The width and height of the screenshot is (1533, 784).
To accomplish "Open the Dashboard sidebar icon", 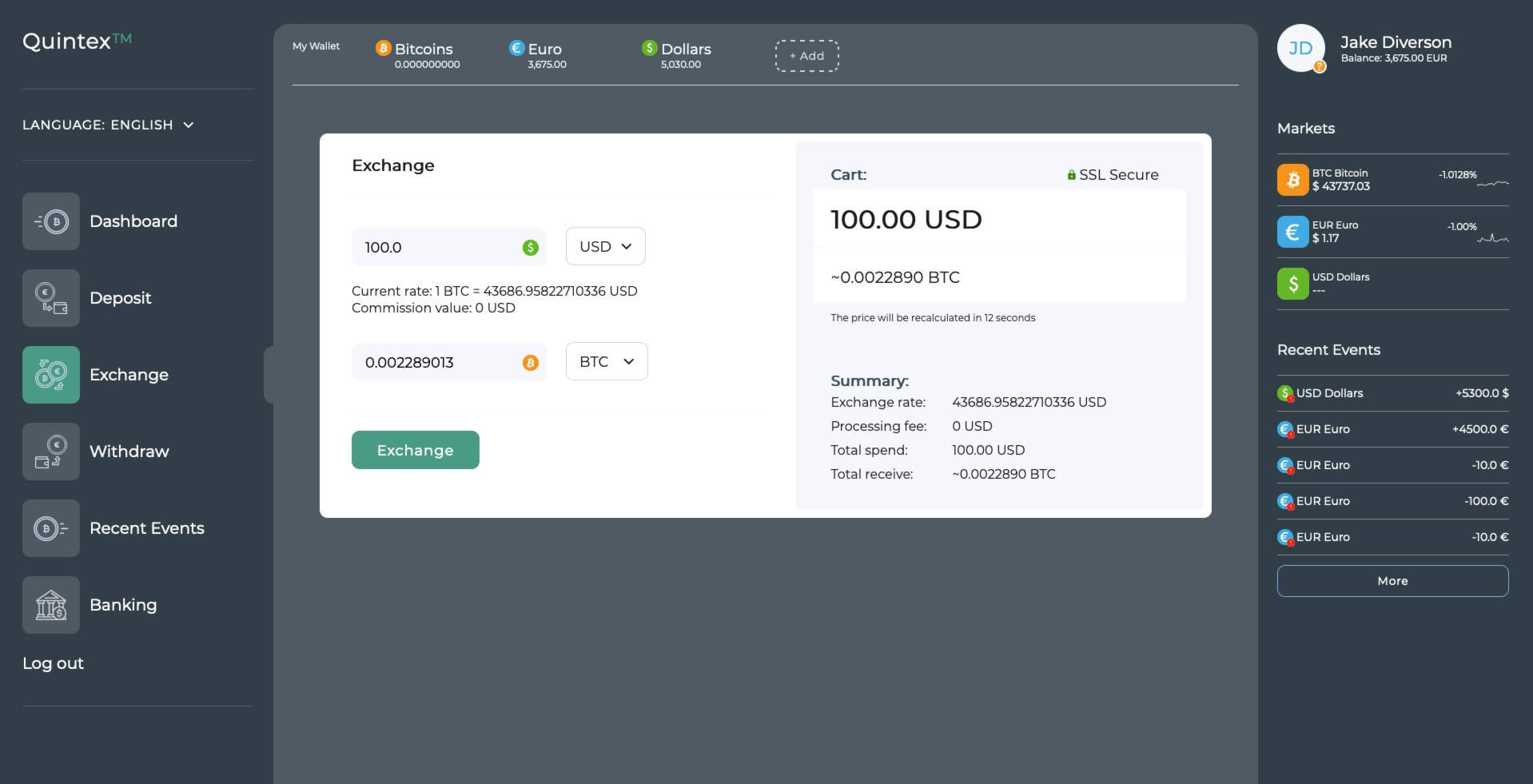I will [51, 221].
